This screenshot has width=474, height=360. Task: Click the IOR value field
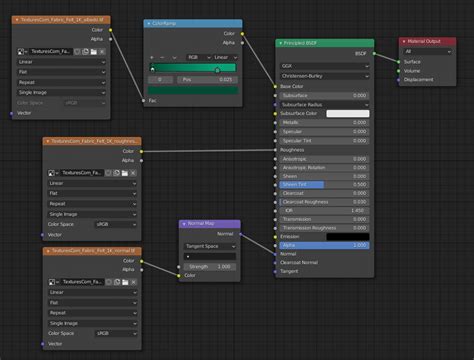point(324,211)
